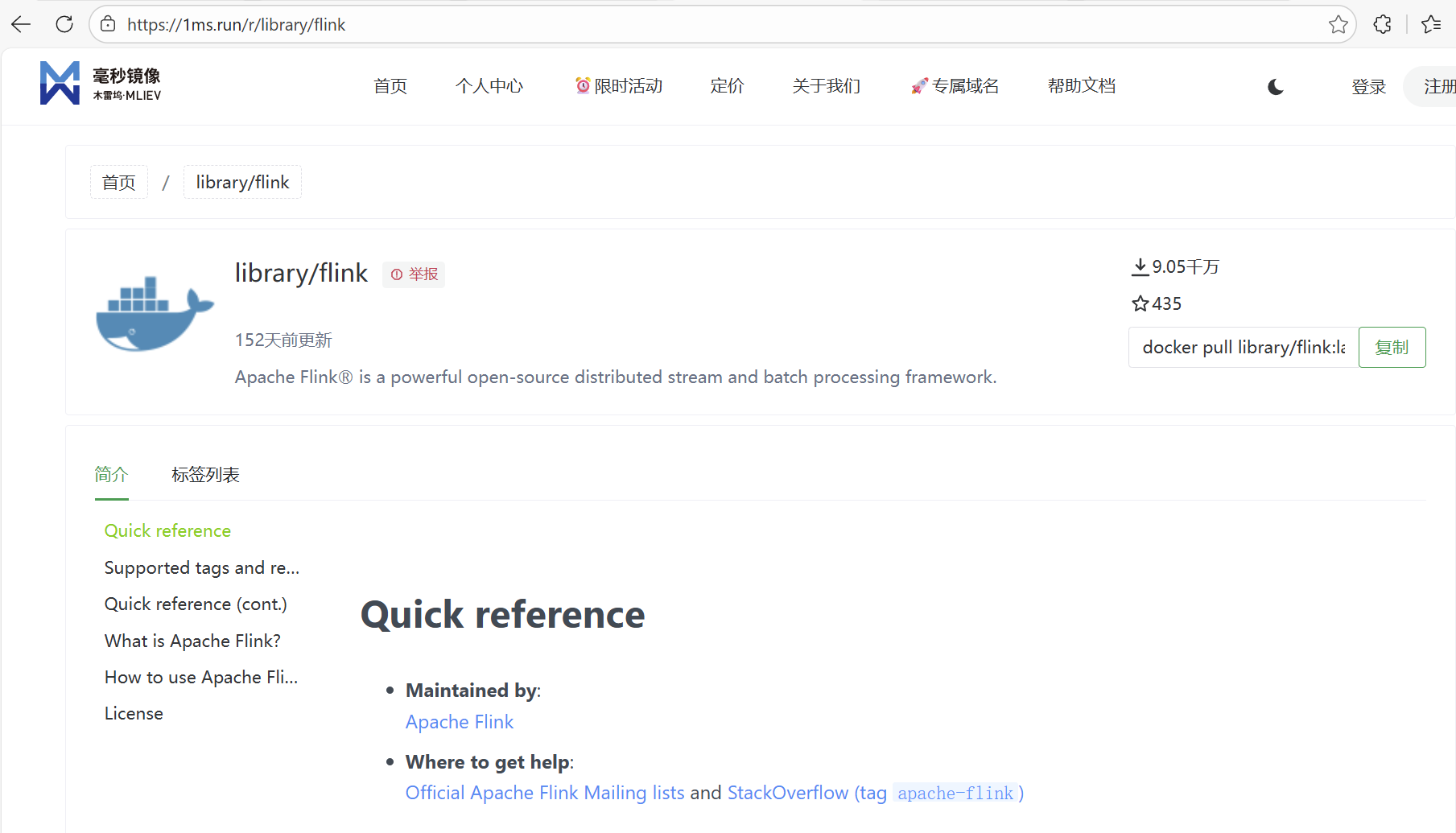Viewport: 1456px width, 833px height.
Task: Jump to Quick reference (cont.) section
Action: [196, 604]
